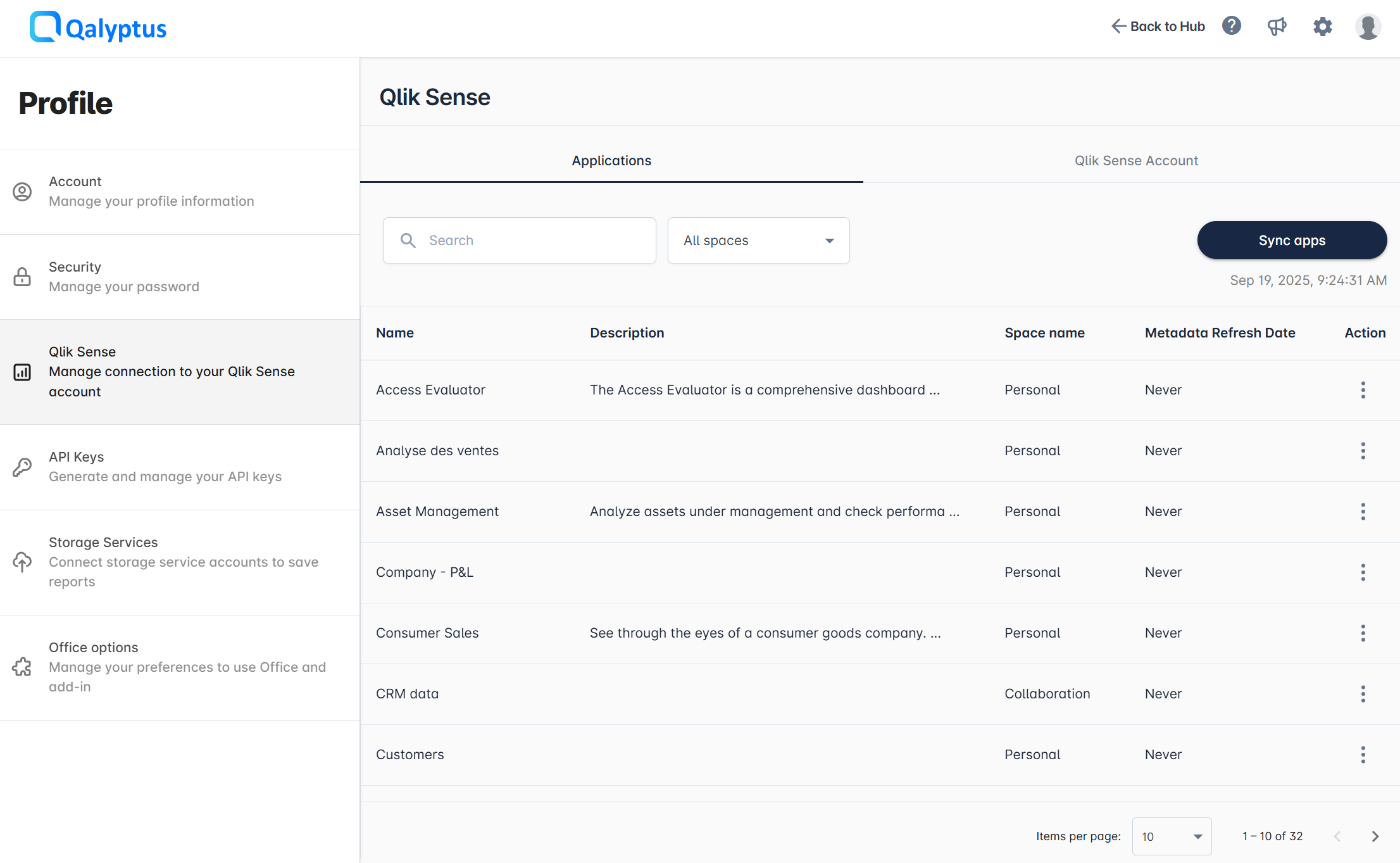The height and width of the screenshot is (863, 1400).
Task: Select the API Keys key icon
Action: pos(23,467)
